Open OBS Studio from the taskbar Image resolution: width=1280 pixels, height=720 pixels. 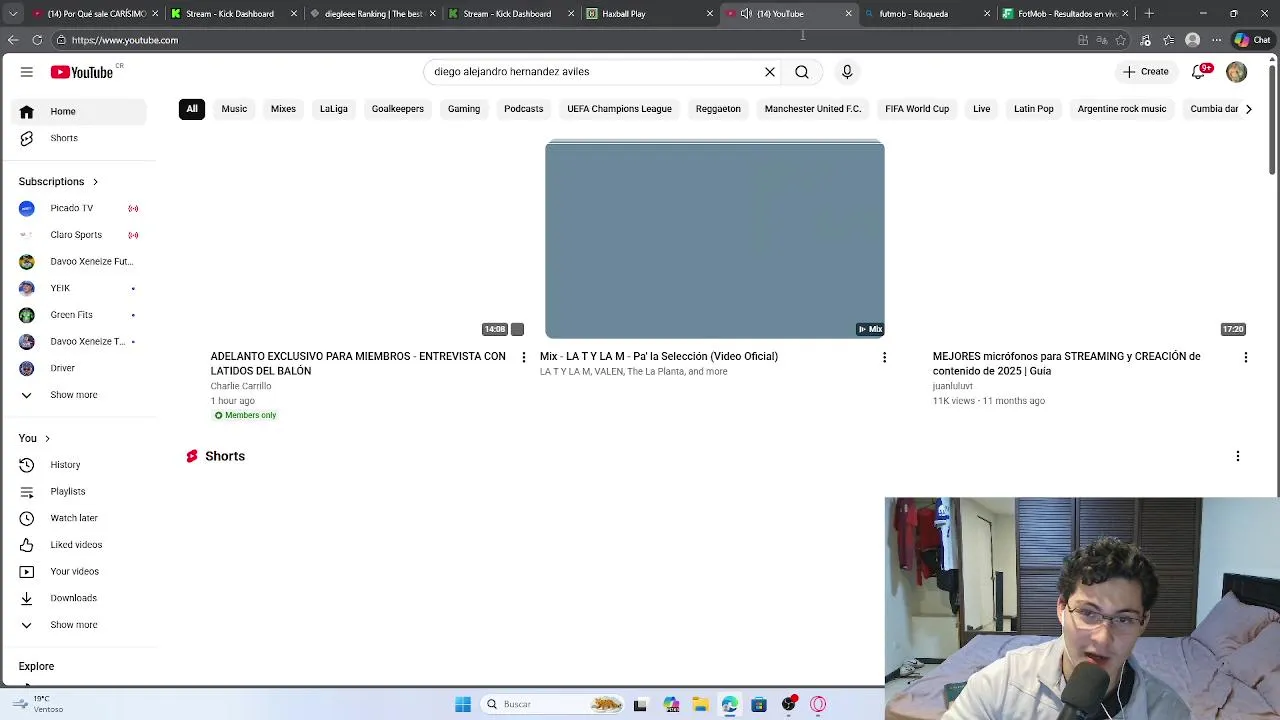(789, 704)
